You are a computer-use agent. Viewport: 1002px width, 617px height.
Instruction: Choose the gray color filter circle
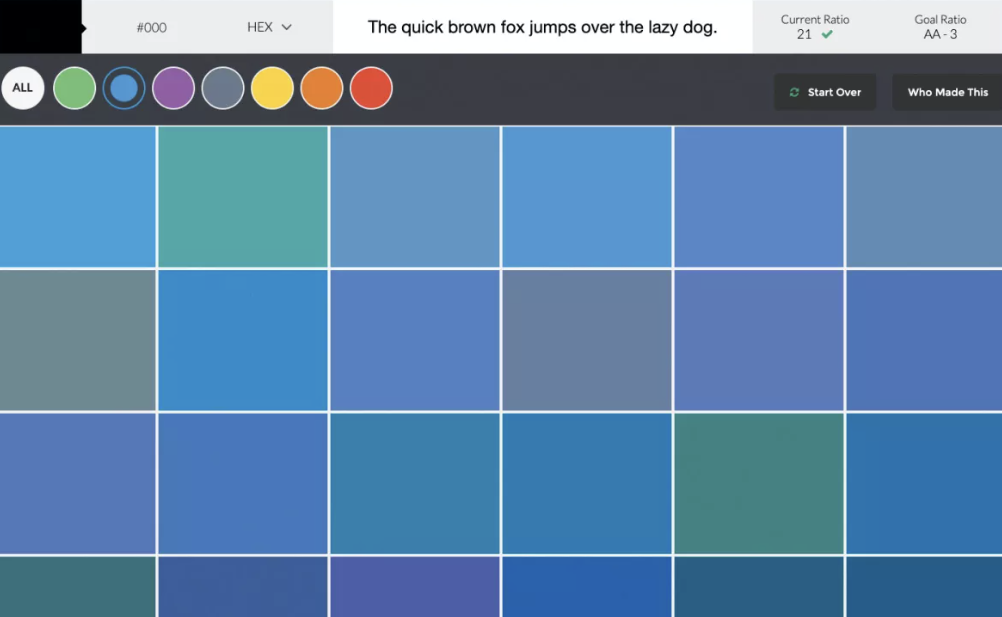click(223, 88)
